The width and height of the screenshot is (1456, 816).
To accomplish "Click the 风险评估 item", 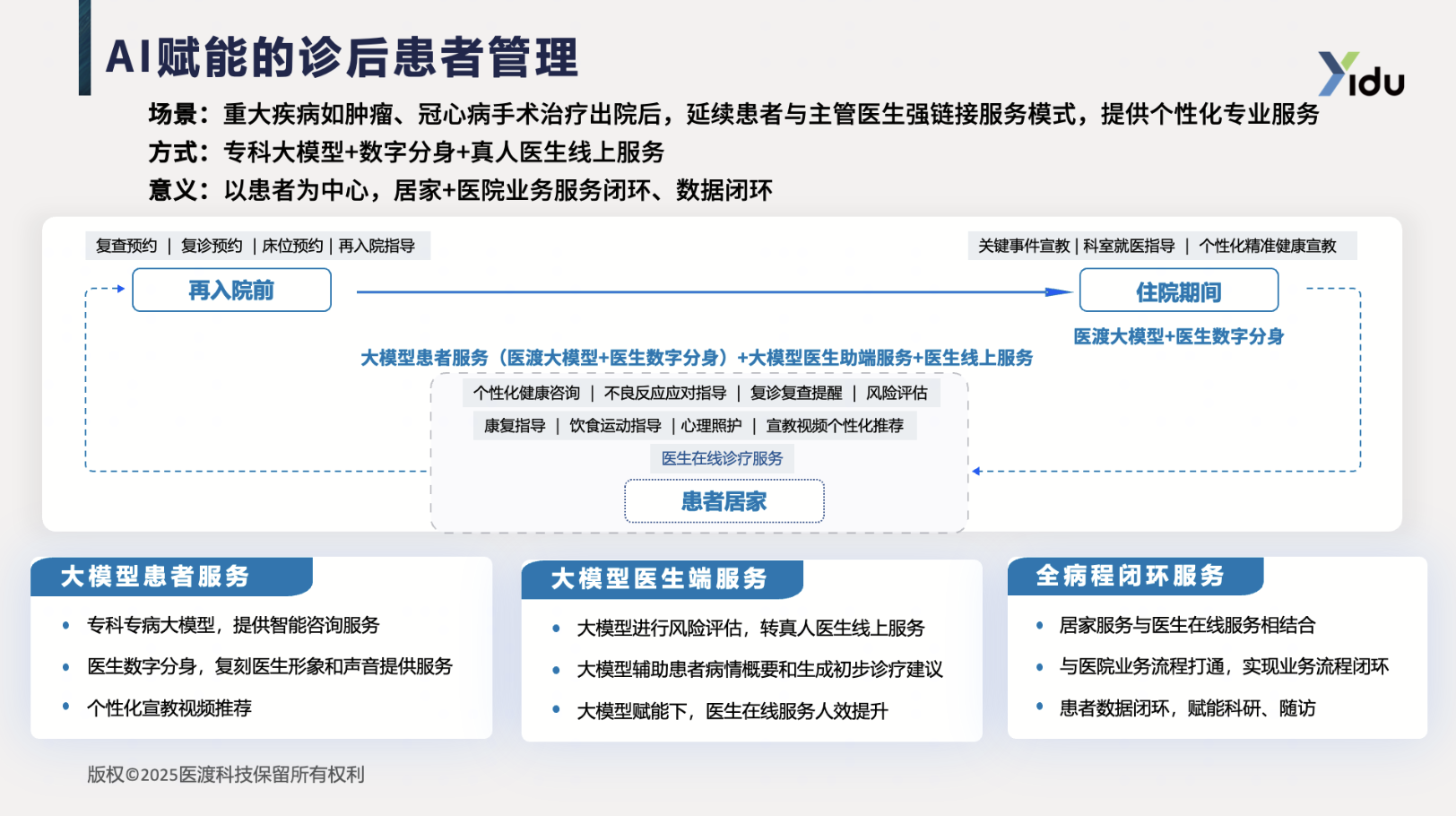I will click(x=897, y=393).
